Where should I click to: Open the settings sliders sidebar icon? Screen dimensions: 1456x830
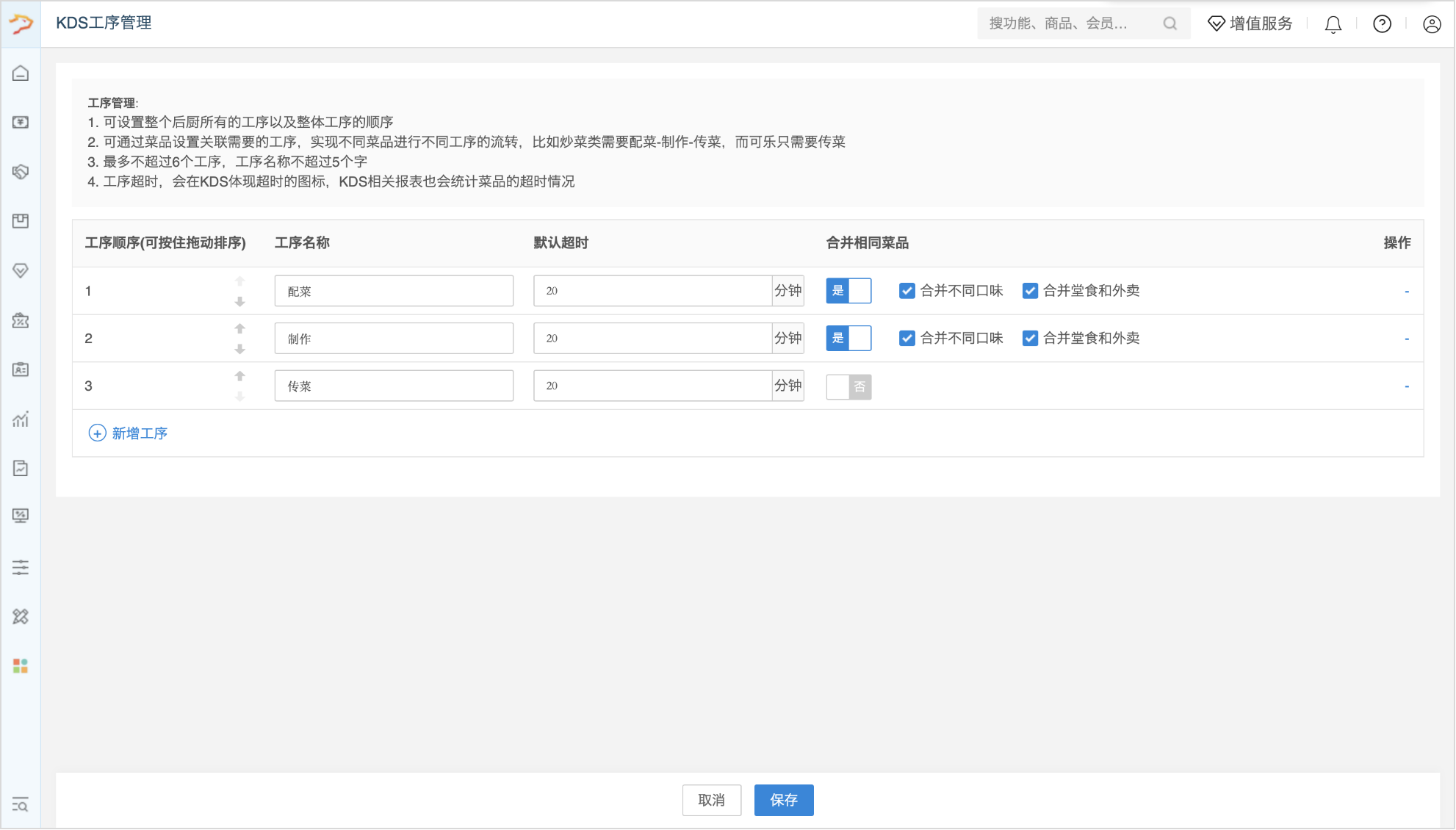(x=21, y=567)
